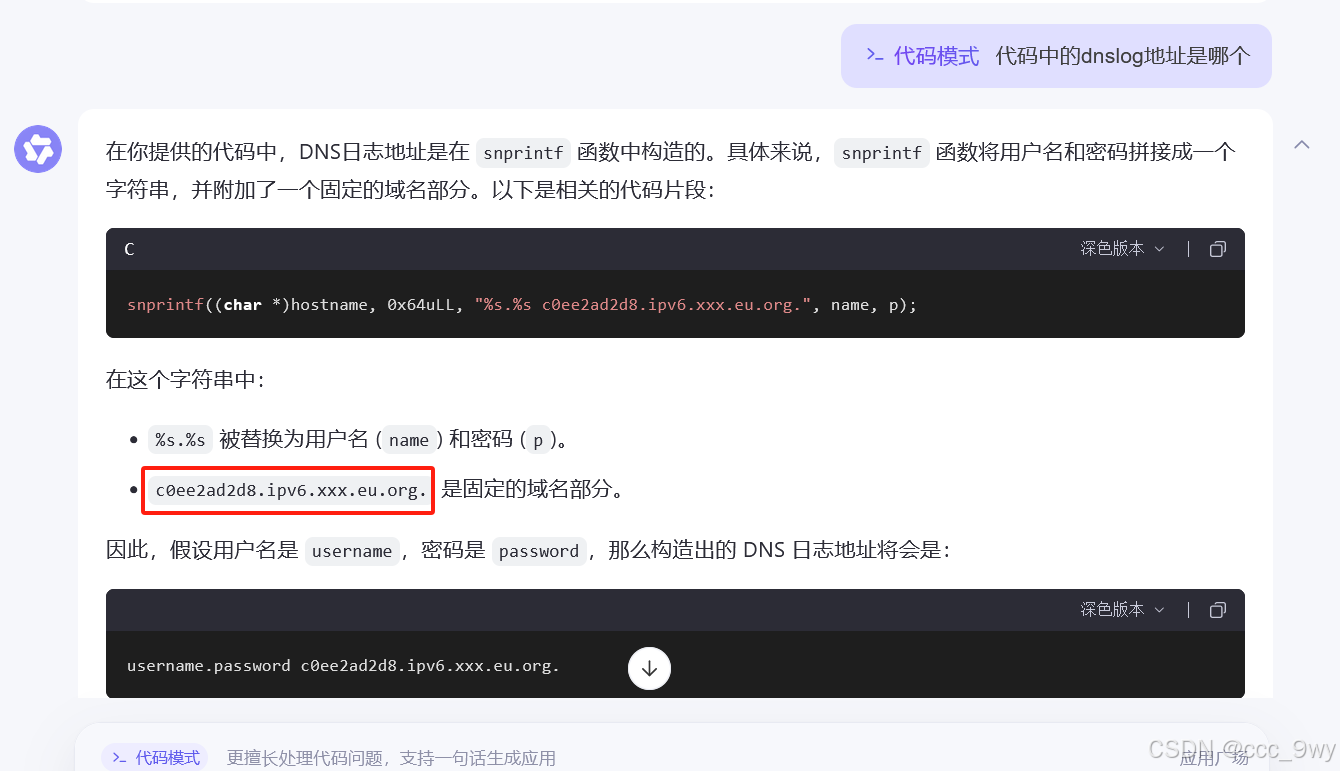Click the C language label in the code header
The image size is (1340, 771).
129,249
